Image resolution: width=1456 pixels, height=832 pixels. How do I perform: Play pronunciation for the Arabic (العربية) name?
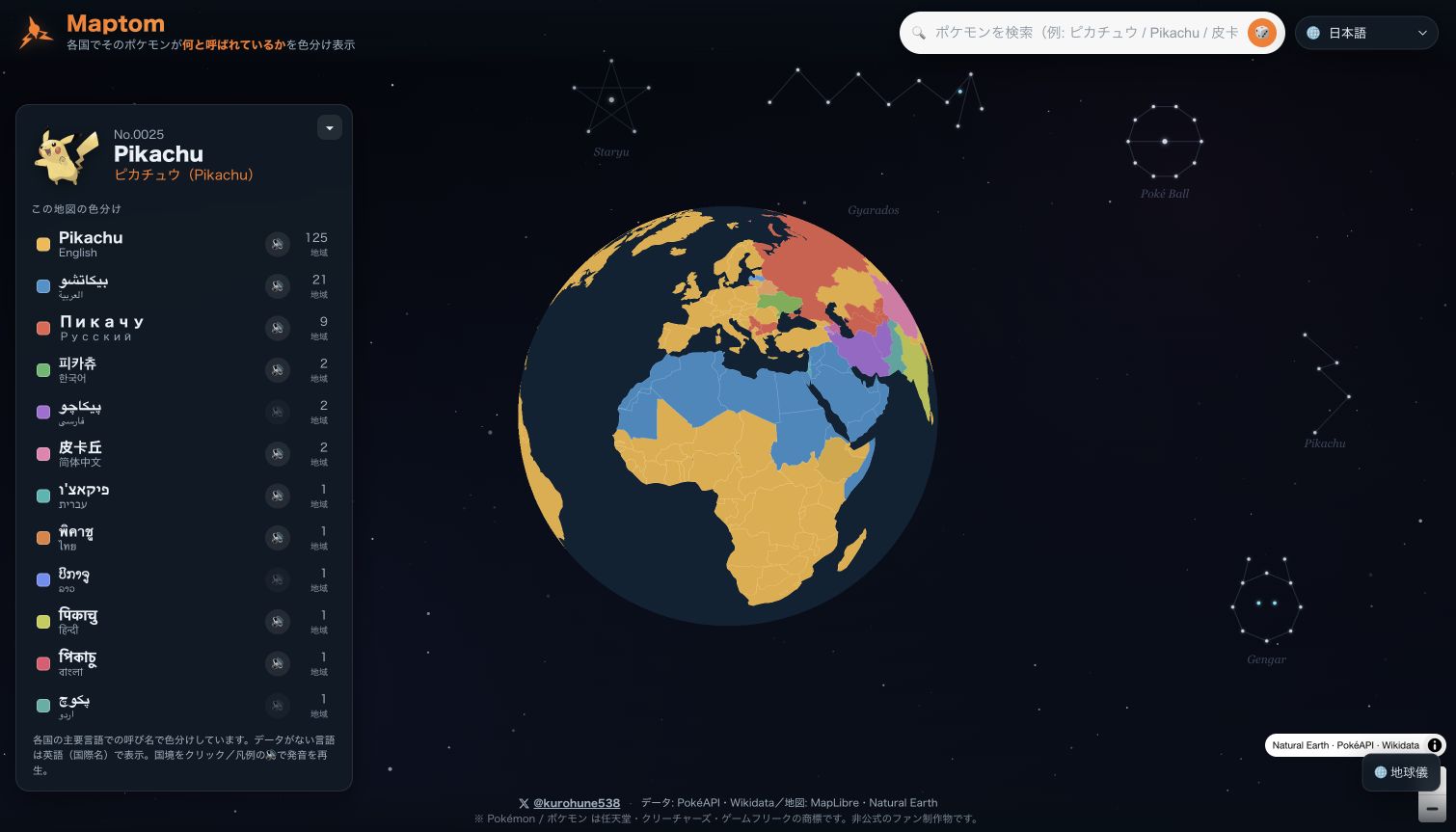[x=278, y=286]
